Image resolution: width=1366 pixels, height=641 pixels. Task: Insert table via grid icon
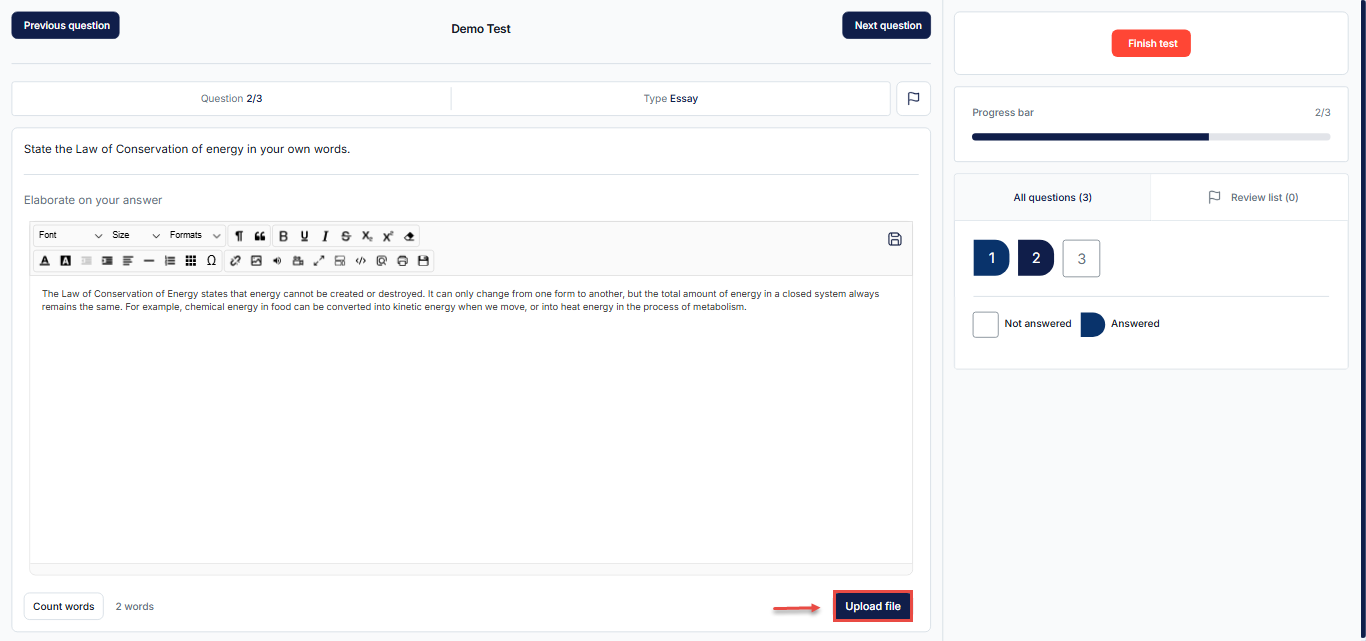tap(191, 260)
